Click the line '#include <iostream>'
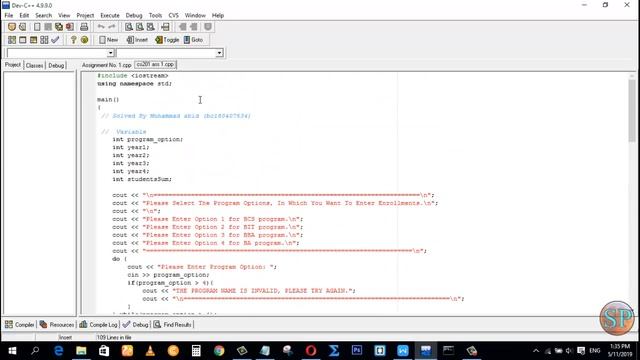The width and height of the screenshot is (640, 360). click(x=133, y=76)
